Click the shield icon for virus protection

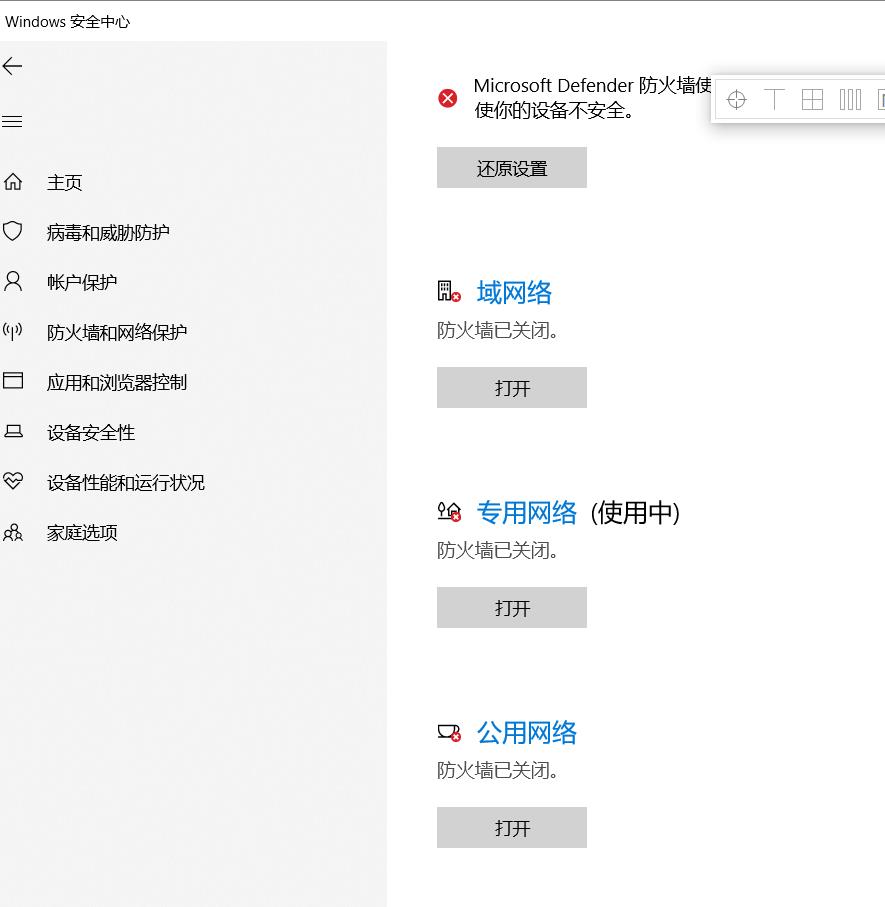(13, 231)
